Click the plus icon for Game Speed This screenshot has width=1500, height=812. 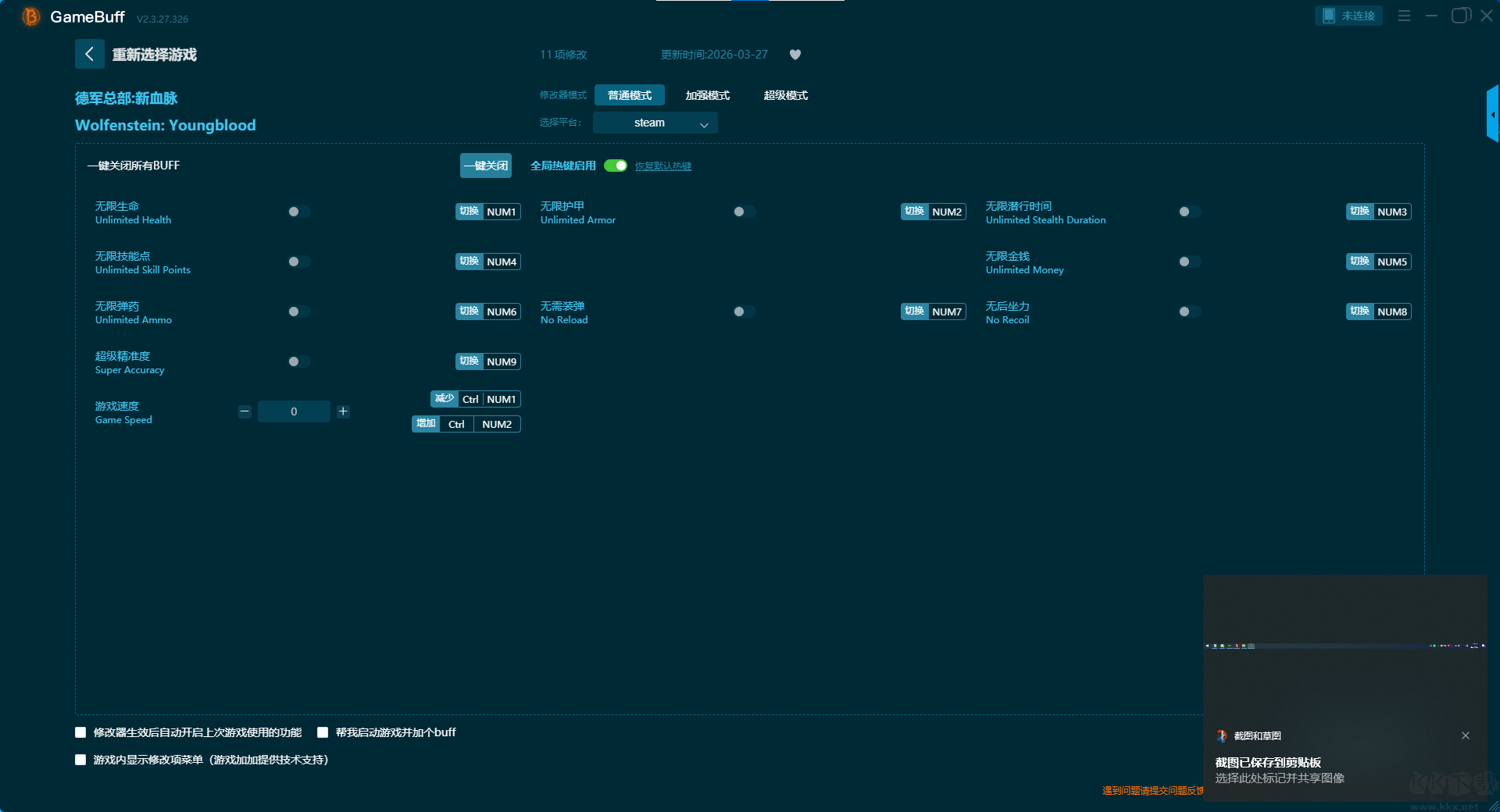point(343,411)
